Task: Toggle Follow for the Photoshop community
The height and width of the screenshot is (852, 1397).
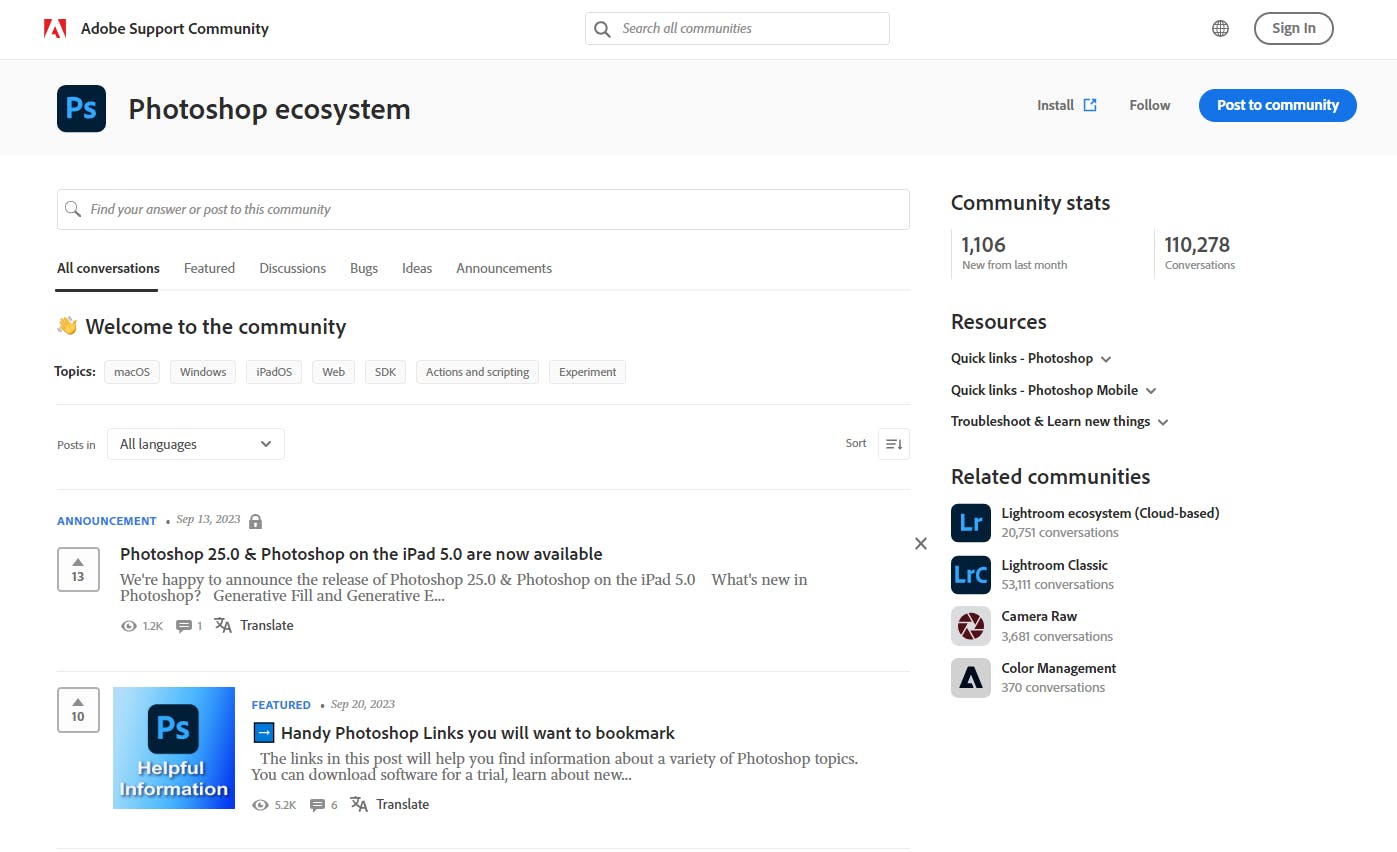Action: (x=1149, y=105)
